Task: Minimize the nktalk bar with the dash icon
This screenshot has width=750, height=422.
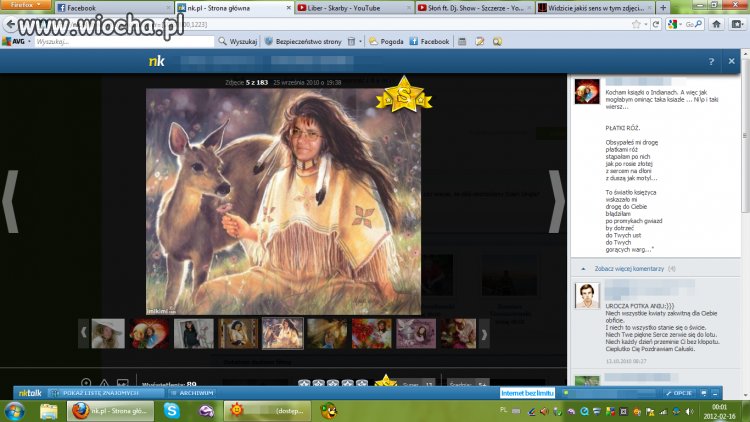Action: [x=715, y=393]
